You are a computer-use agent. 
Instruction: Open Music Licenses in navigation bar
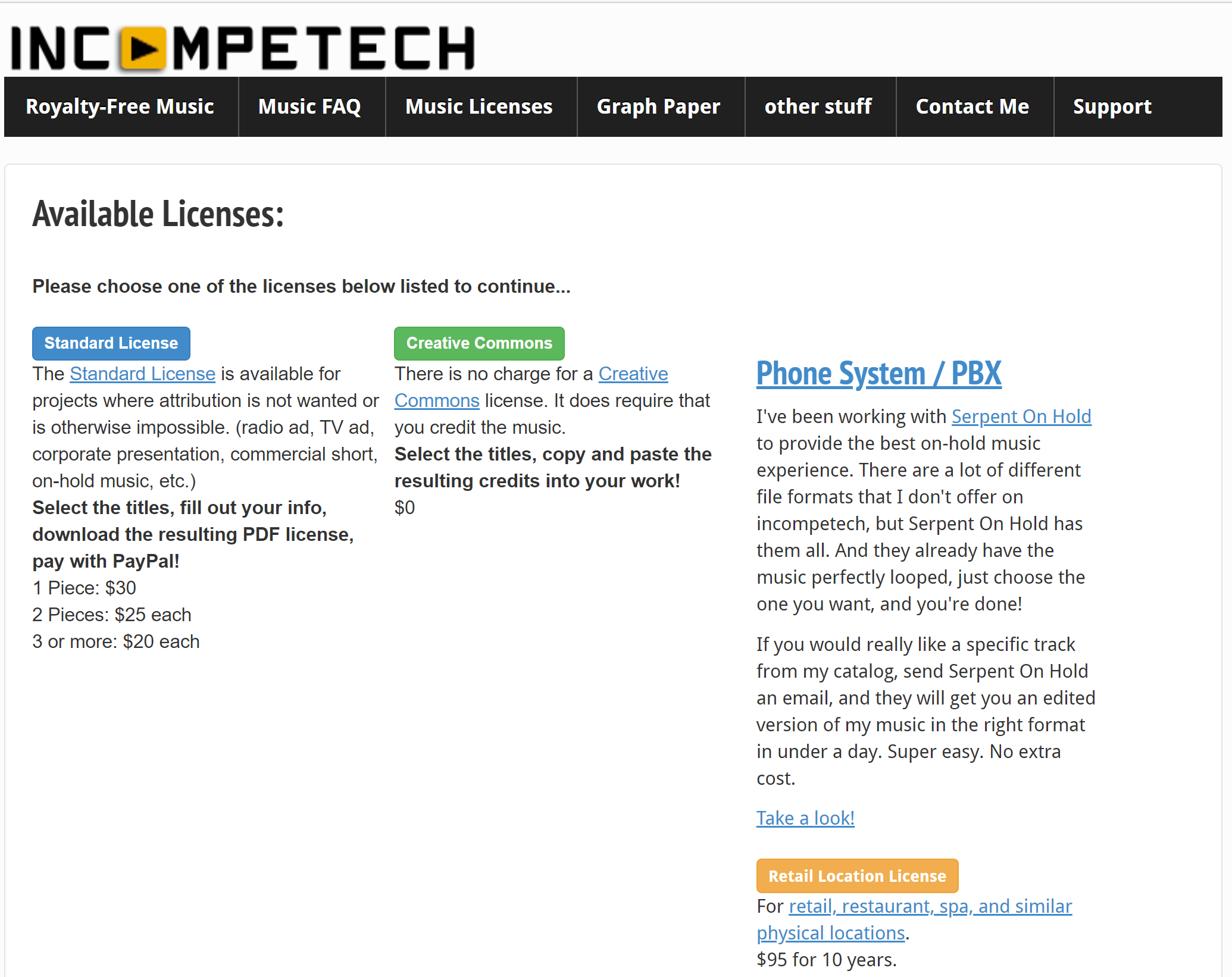[x=479, y=107]
